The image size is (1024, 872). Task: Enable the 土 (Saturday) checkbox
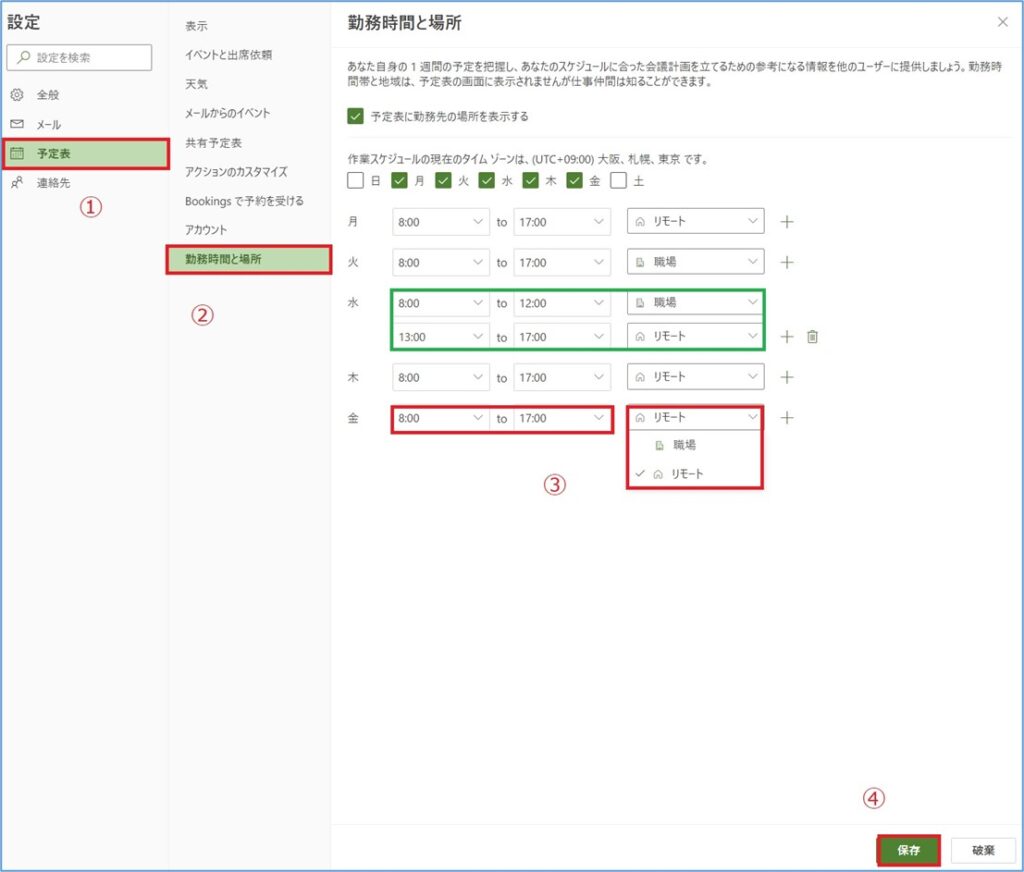618,181
